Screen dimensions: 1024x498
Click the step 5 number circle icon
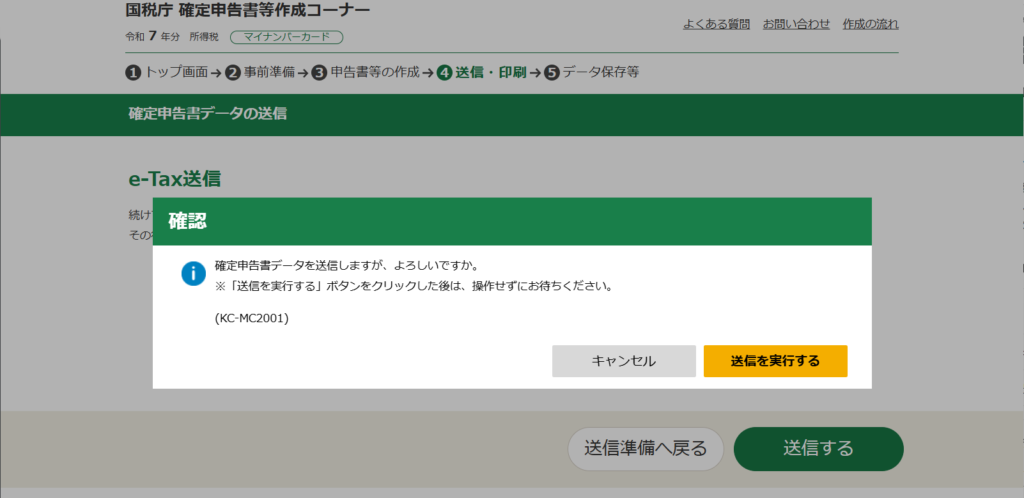coord(551,72)
